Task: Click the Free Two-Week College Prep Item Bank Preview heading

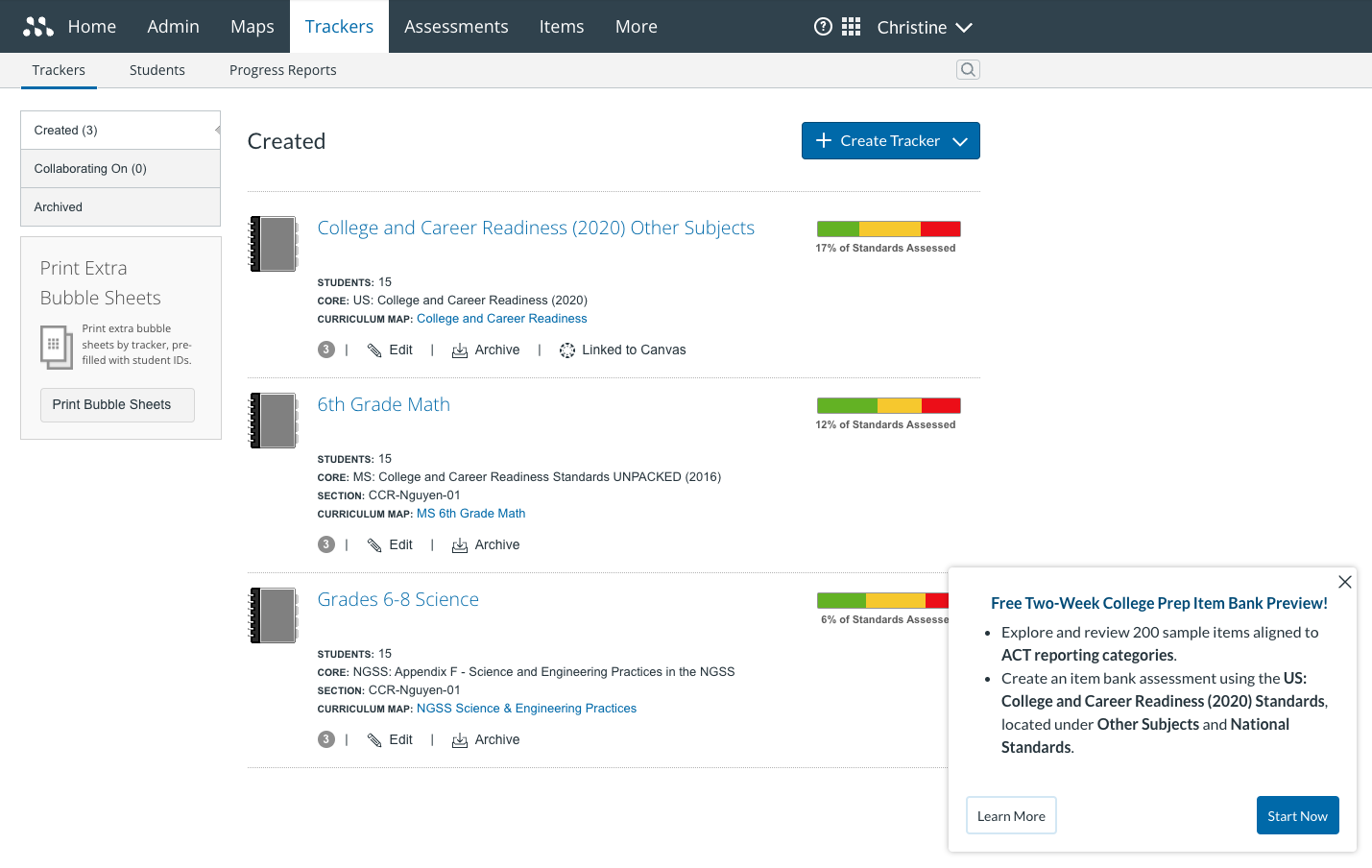Action: point(1159,603)
